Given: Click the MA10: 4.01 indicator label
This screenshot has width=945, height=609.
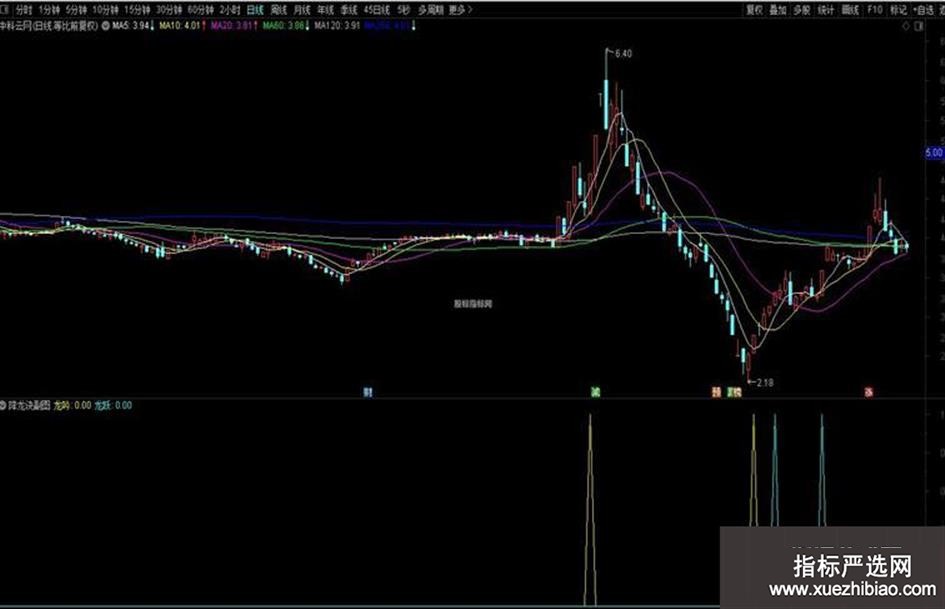Looking at the screenshot, I should (180, 26).
